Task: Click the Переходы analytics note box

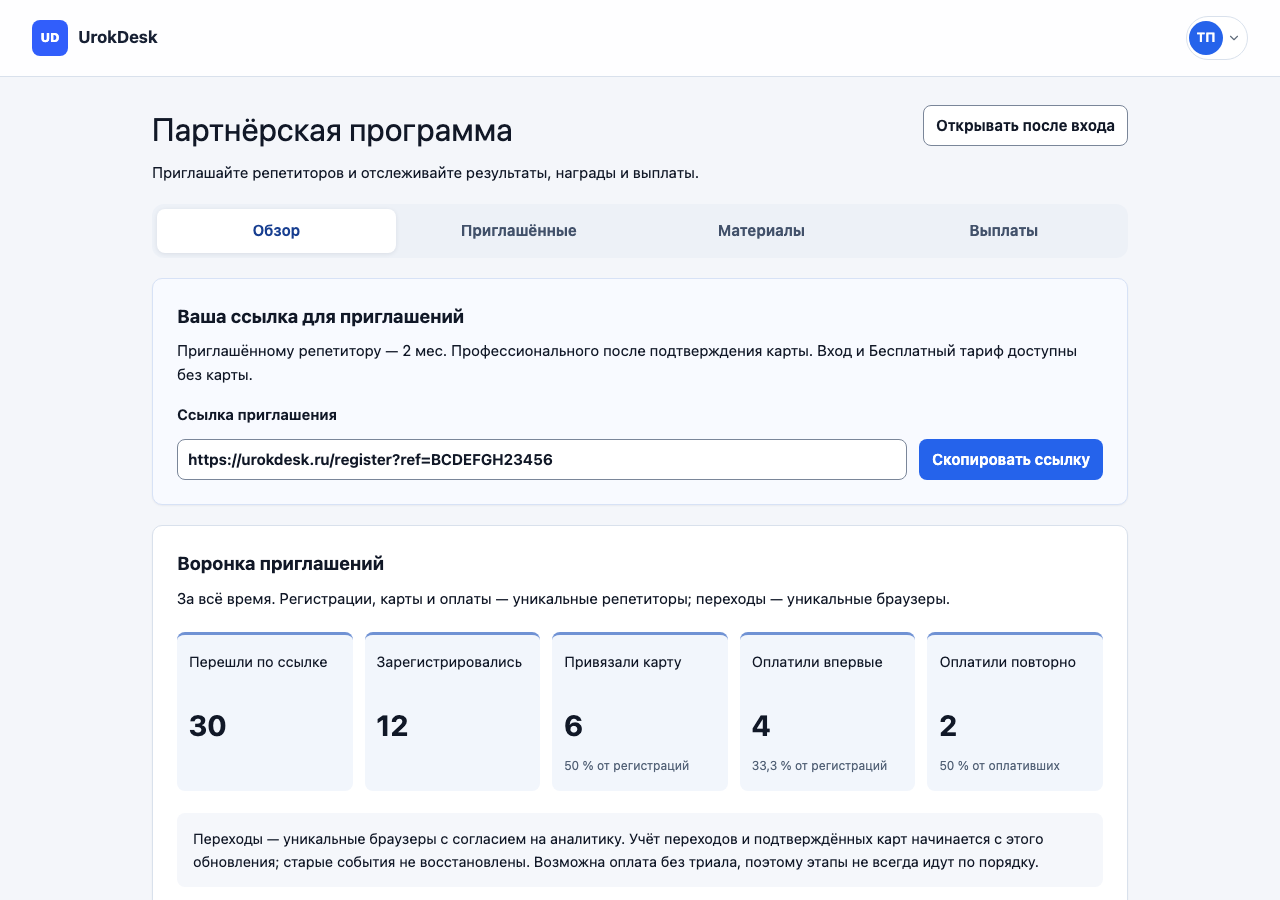Action: (x=640, y=850)
